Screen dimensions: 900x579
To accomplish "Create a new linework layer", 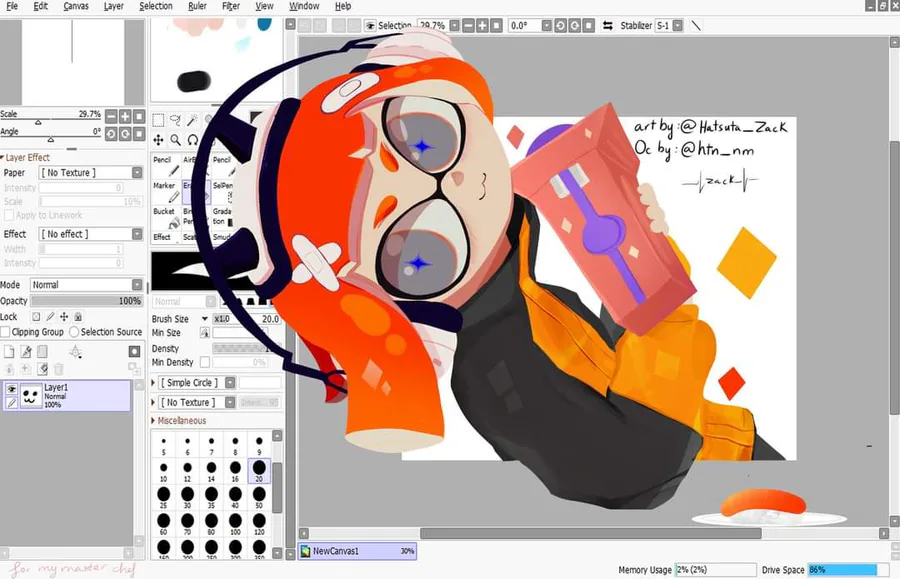I will tap(26, 352).
